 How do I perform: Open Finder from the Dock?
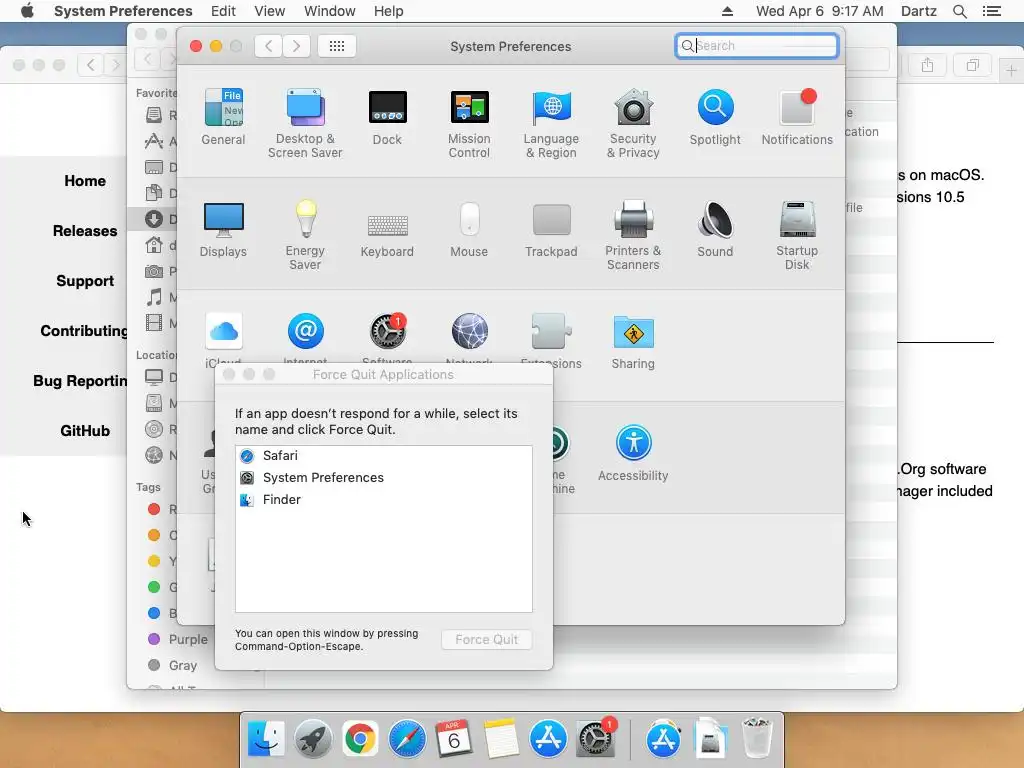tap(266, 739)
